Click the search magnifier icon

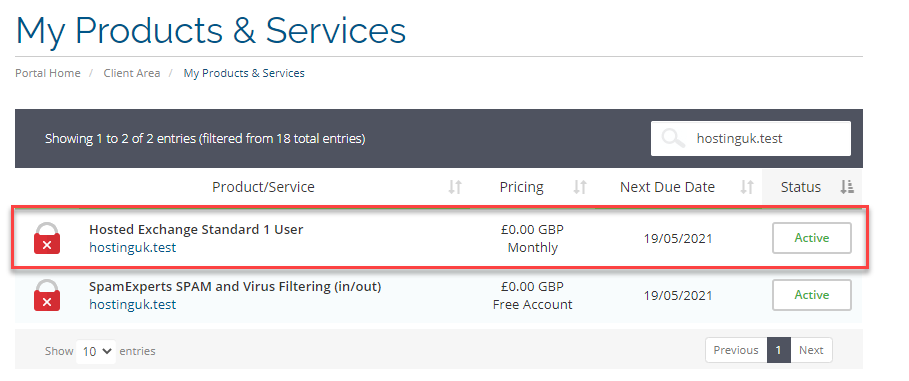673,139
